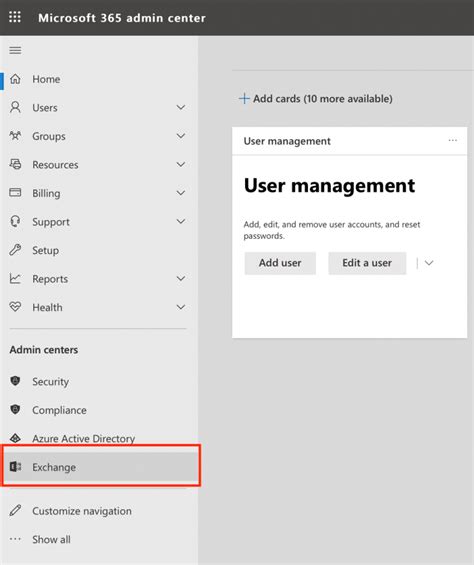Click the Security shield icon
Viewport: 474px width, 565px height.
15,381
